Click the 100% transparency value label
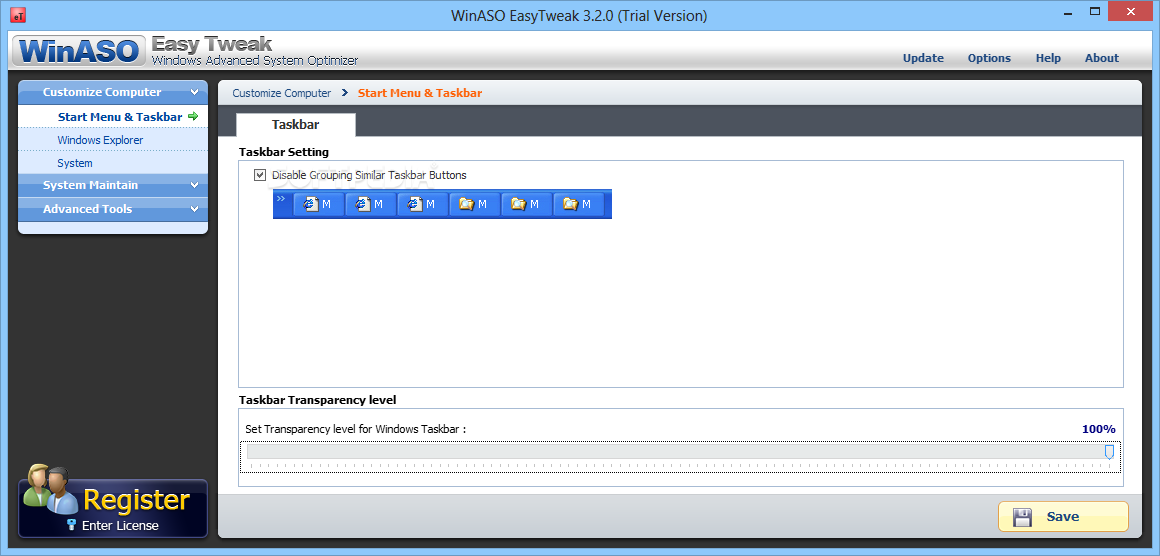 (1099, 429)
